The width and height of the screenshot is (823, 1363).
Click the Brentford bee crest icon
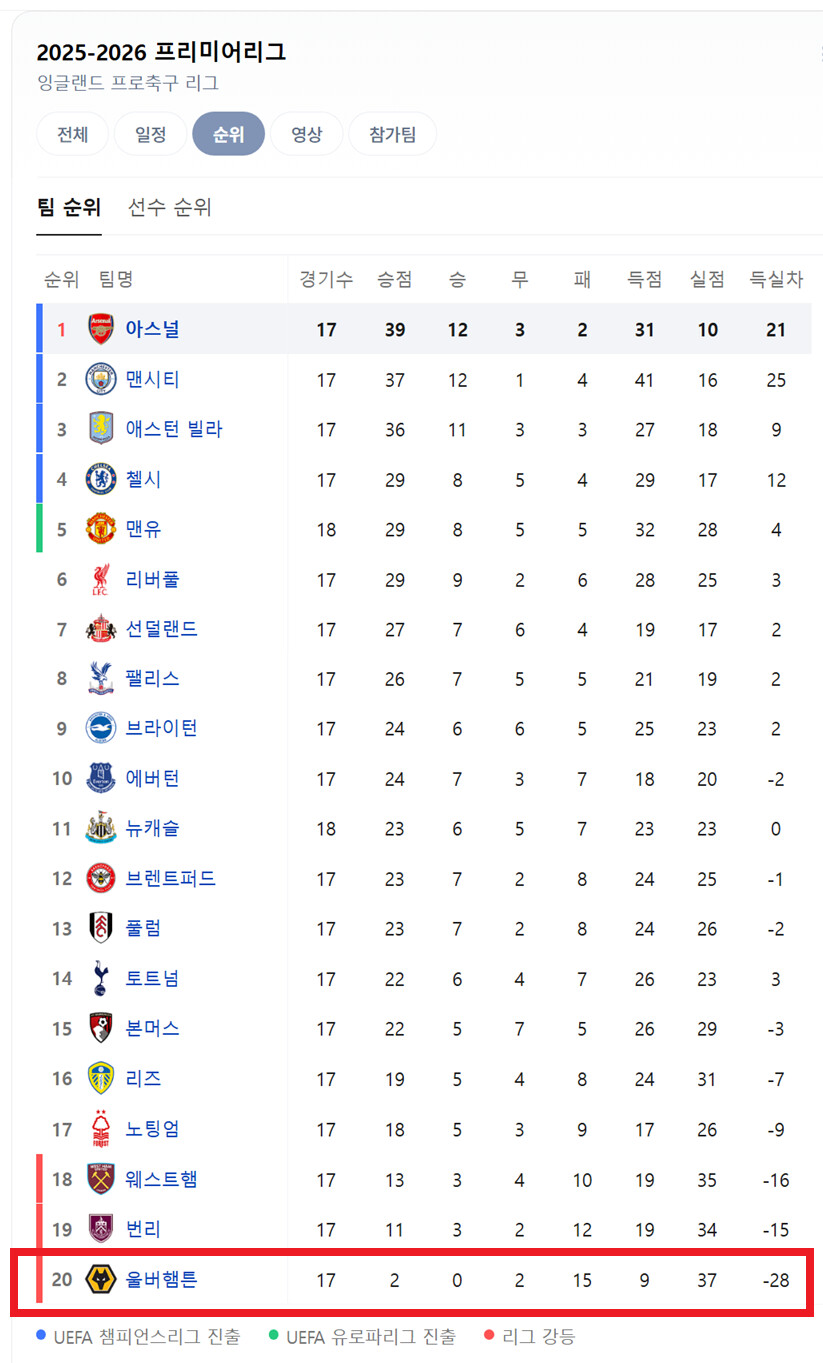101,879
